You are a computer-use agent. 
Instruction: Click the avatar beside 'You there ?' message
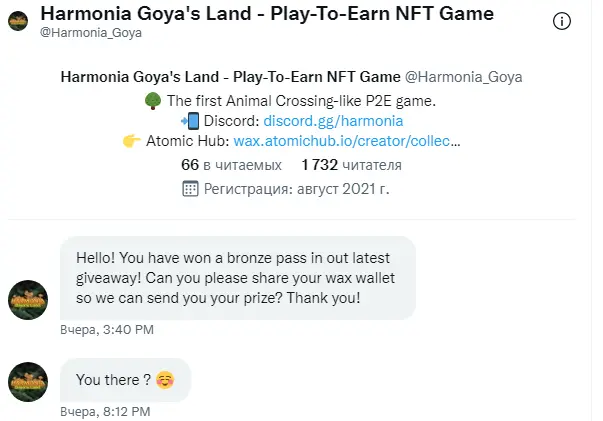pyautogui.click(x=28, y=382)
